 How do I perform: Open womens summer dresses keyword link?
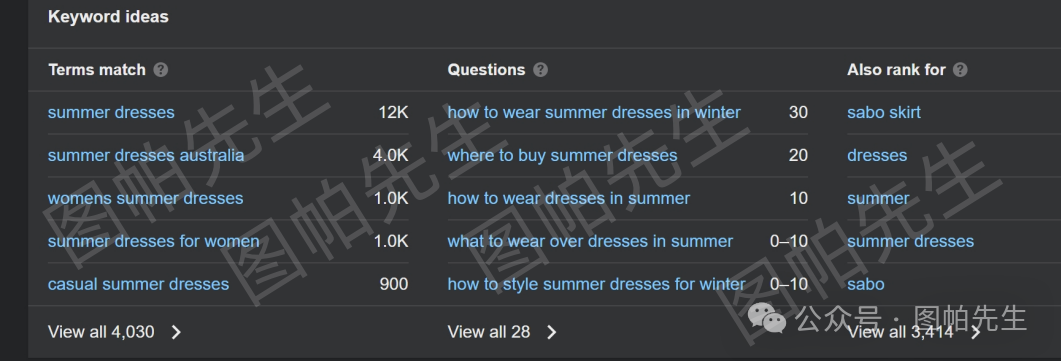point(145,198)
